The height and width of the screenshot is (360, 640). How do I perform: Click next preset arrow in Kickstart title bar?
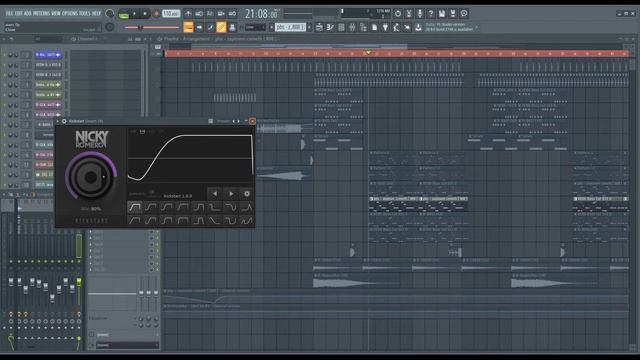[x=239, y=121]
